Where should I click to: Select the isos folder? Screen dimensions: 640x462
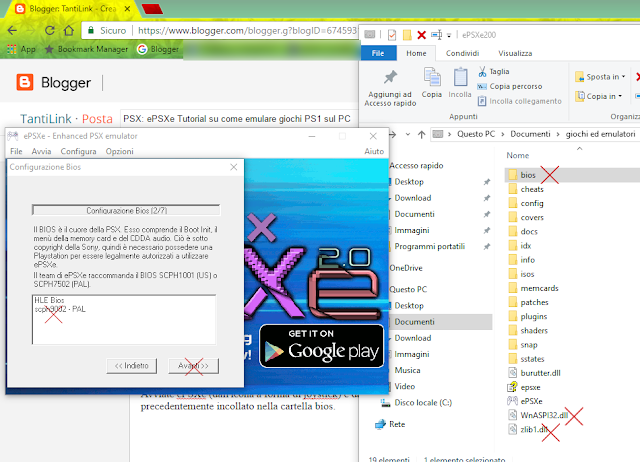pyautogui.click(x=521, y=274)
